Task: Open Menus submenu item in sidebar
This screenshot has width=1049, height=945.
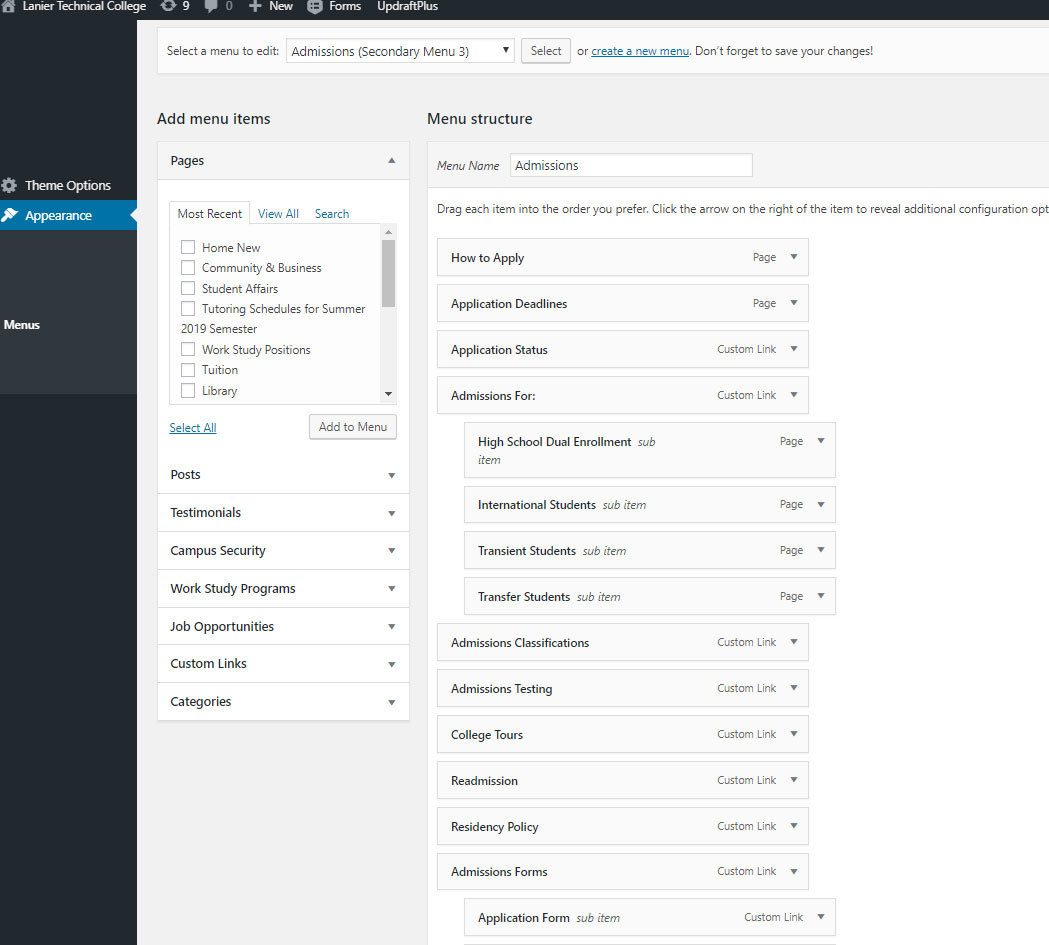Action: tap(21, 324)
